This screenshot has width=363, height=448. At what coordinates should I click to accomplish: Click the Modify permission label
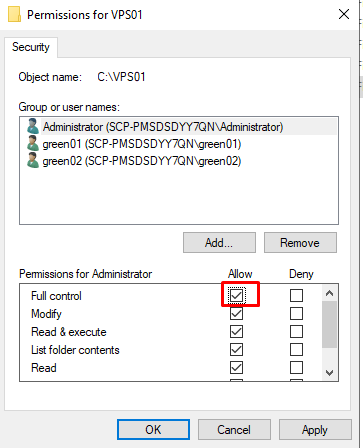point(46,314)
